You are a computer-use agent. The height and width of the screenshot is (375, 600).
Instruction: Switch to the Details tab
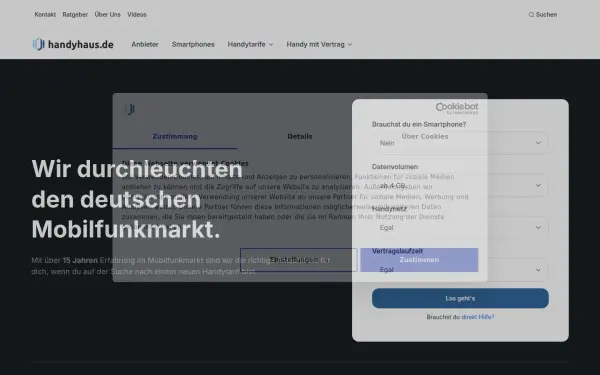click(x=300, y=137)
